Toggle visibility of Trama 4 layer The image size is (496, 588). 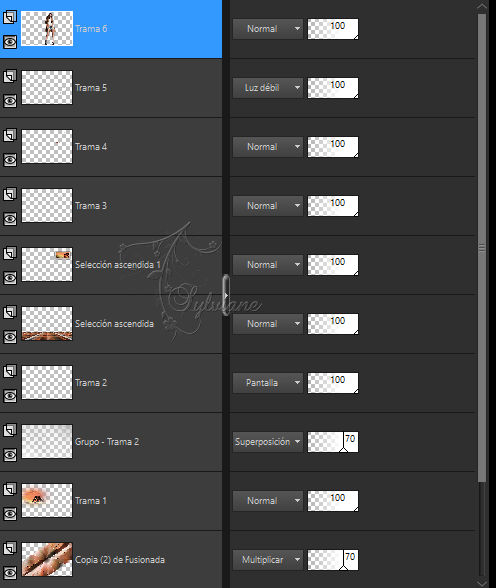10,160
